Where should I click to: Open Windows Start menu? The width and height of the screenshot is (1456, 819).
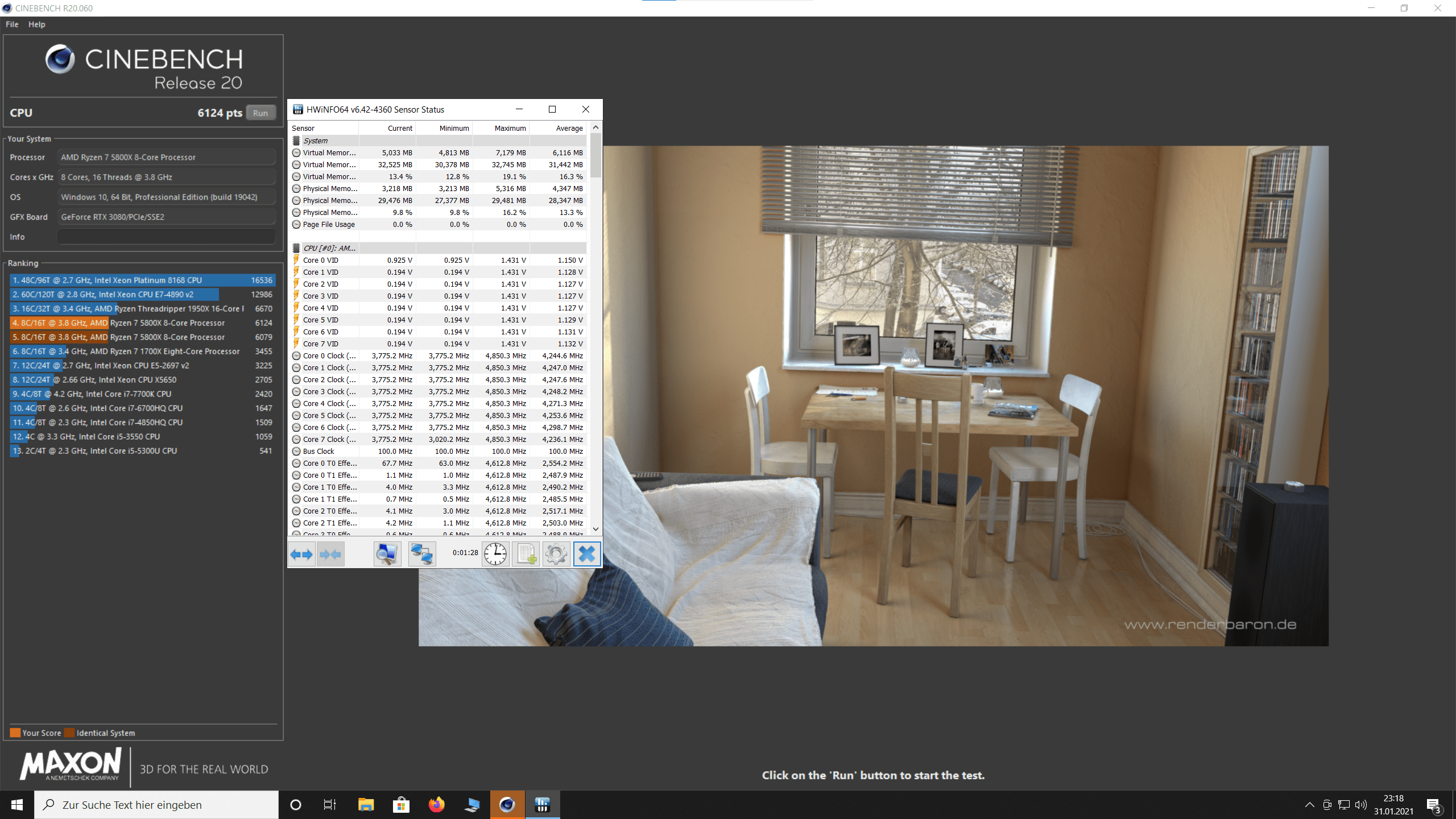(17, 805)
